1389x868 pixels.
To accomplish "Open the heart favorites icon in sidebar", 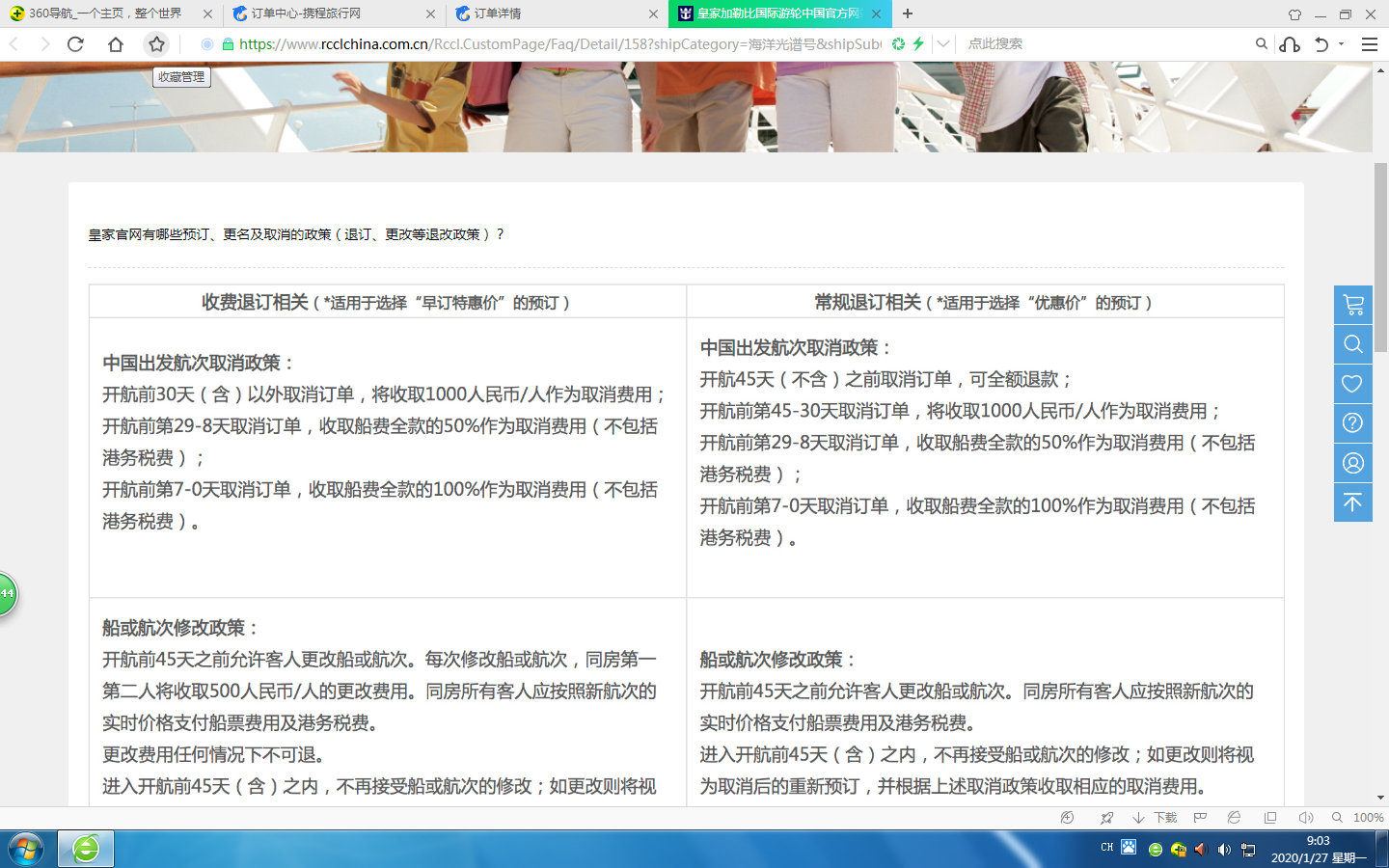I will [1352, 384].
